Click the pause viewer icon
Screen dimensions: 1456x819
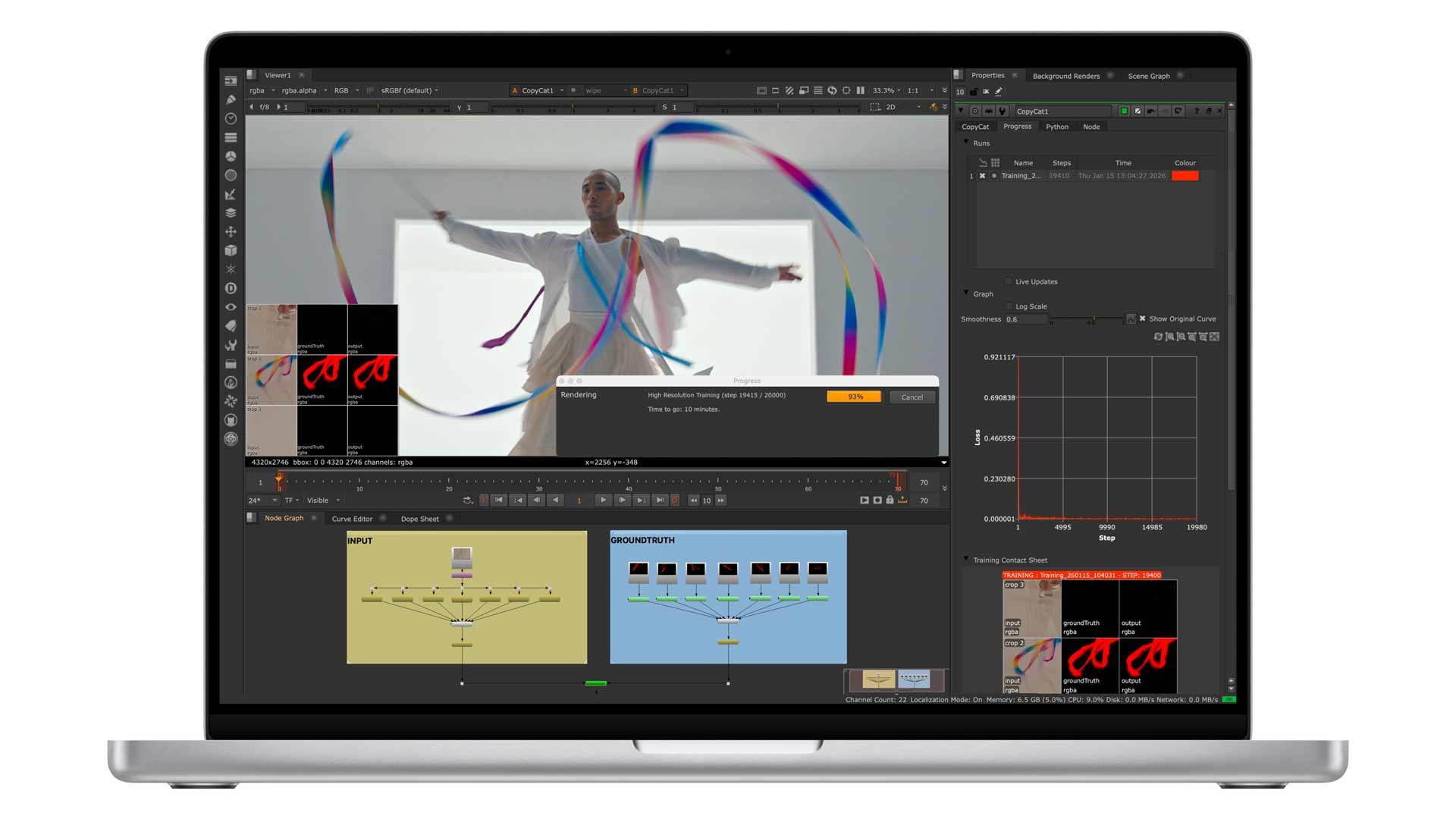click(x=860, y=90)
